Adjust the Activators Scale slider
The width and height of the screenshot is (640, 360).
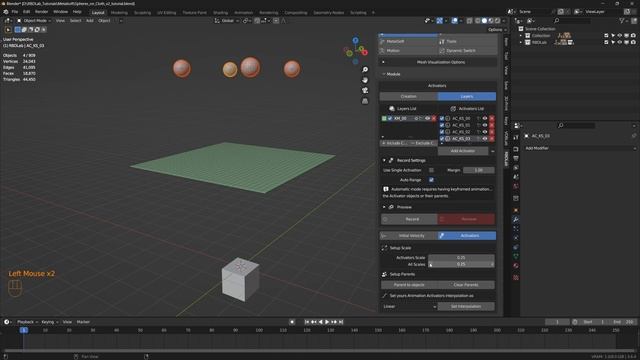point(461,258)
